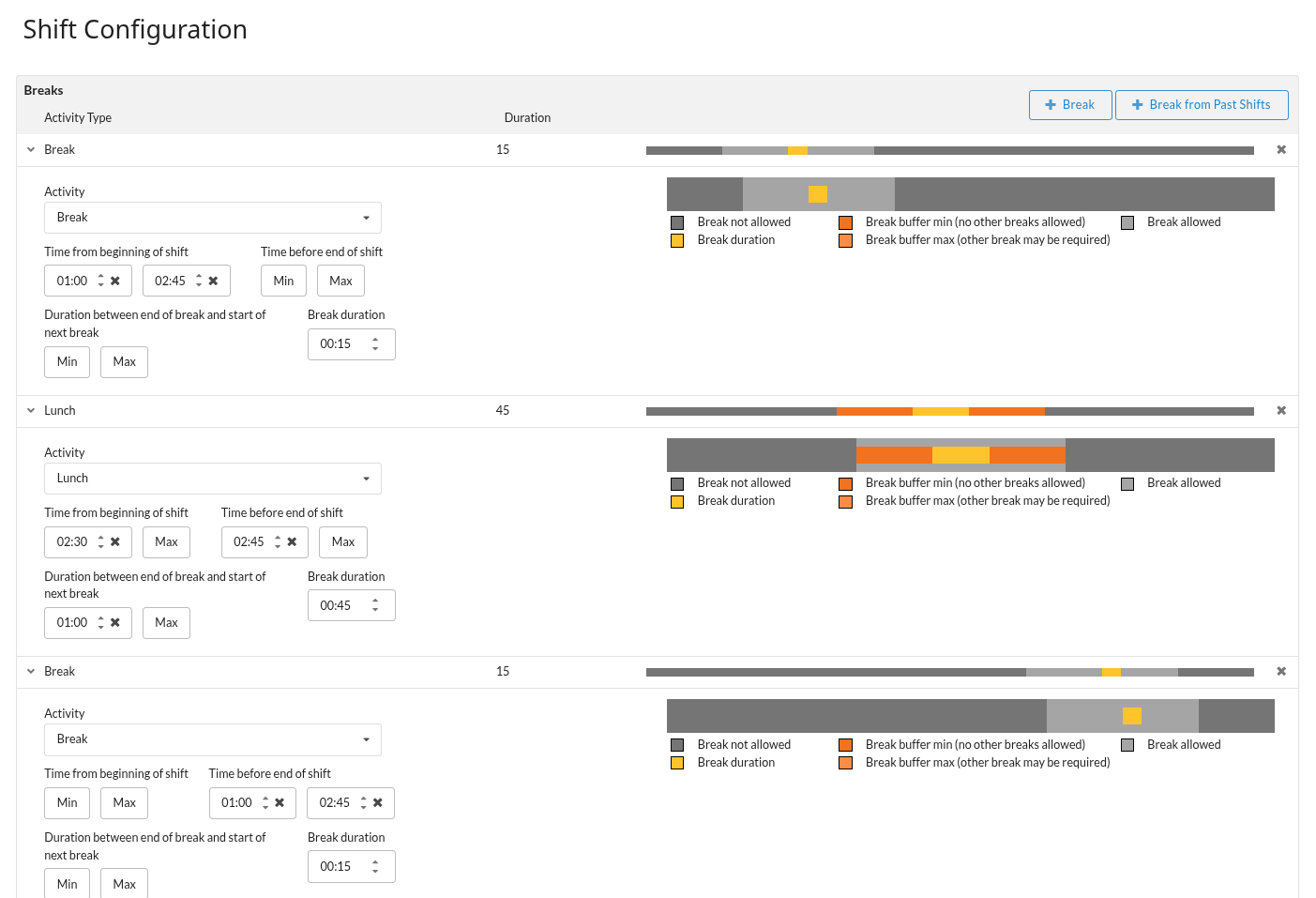Collapse the first Break section chevron
The height and width of the screenshot is (898, 1316).
[31, 150]
